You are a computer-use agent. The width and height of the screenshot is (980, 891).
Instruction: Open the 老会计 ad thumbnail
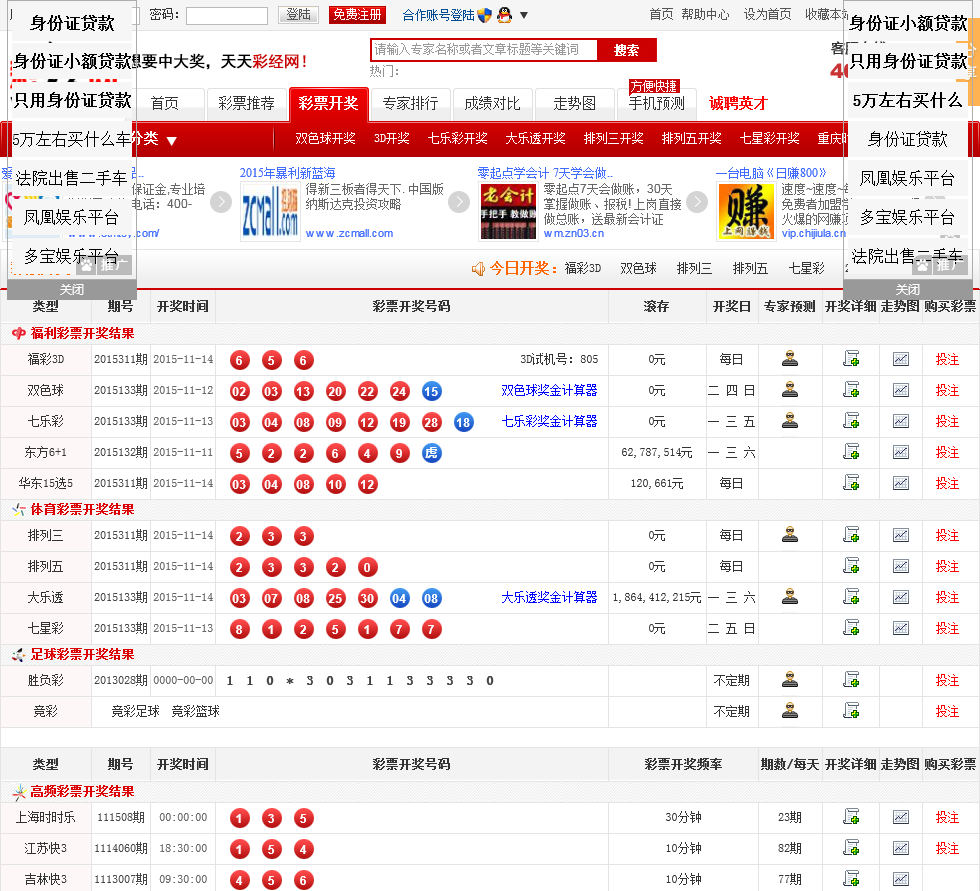click(508, 211)
